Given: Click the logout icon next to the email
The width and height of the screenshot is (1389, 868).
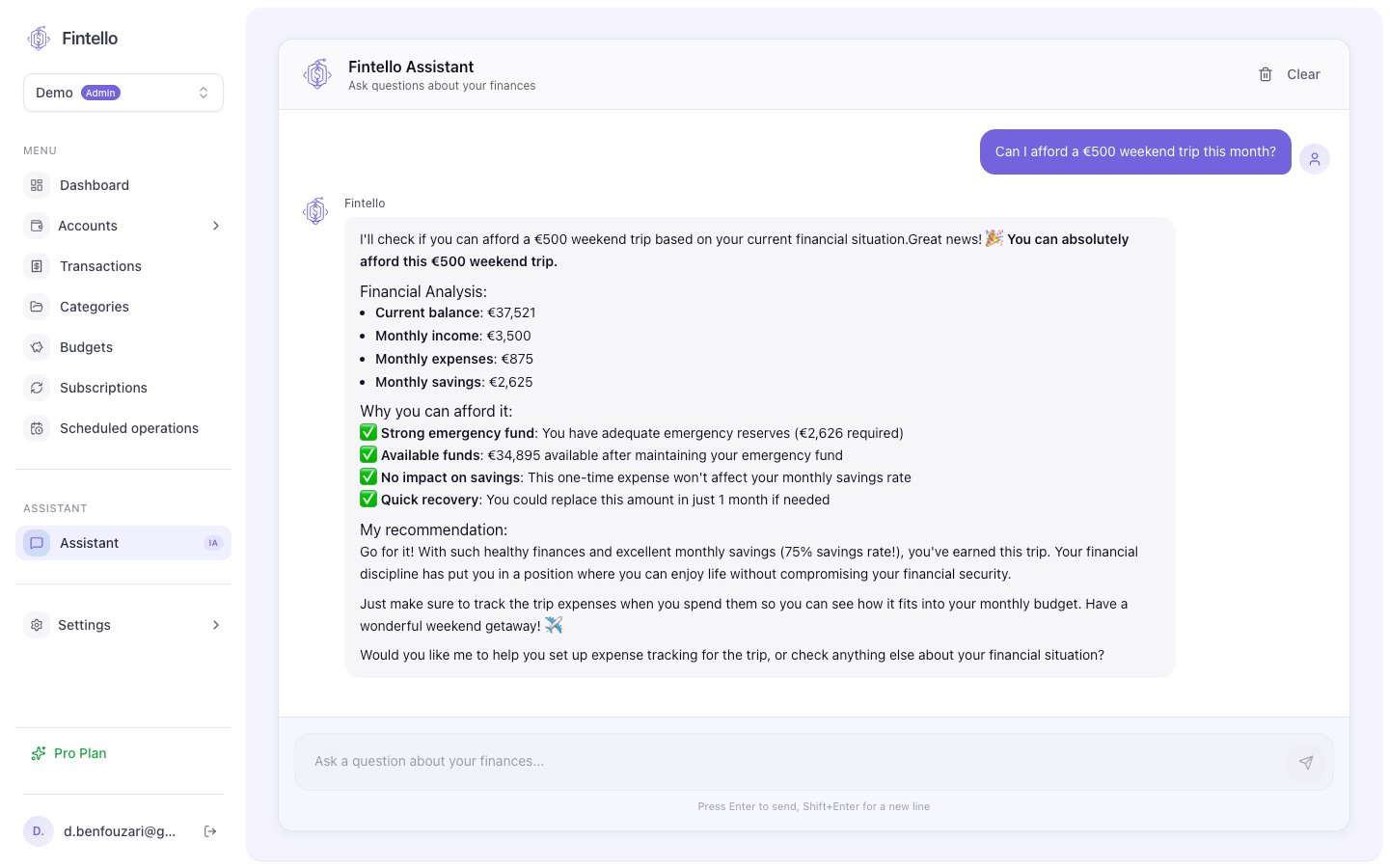Looking at the screenshot, I should pos(210,830).
